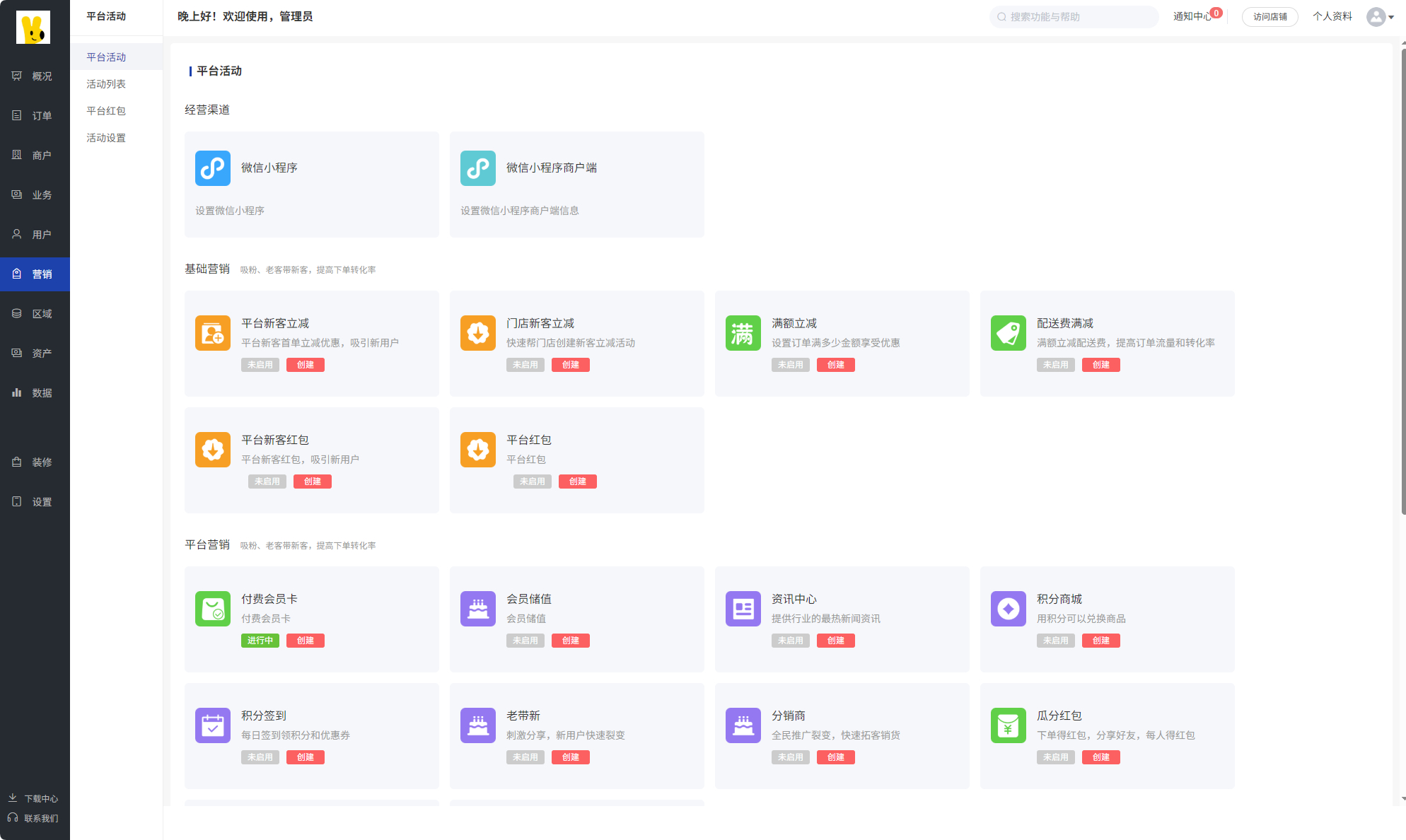Click the 资讯中心 news icon
1406x840 pixels.
point(743,609)
